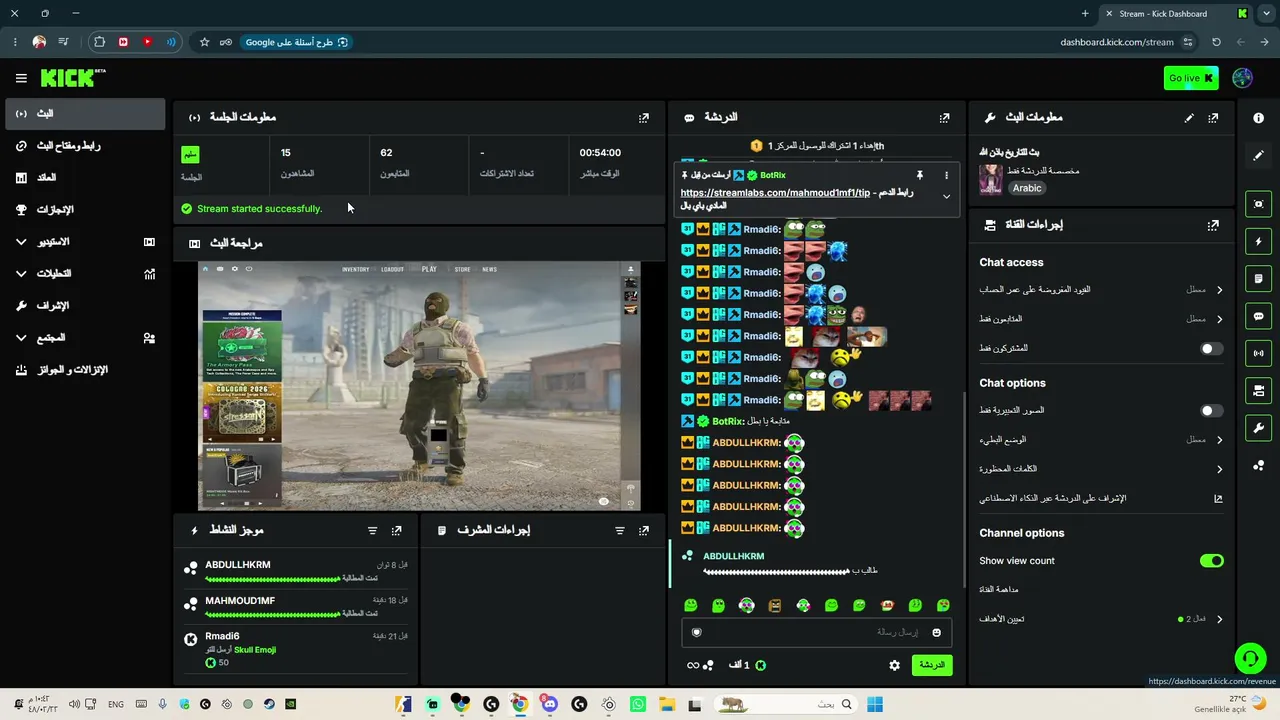
Task: Open رابط ومفتاح البث in the sidebar
Action: point(85,146)
